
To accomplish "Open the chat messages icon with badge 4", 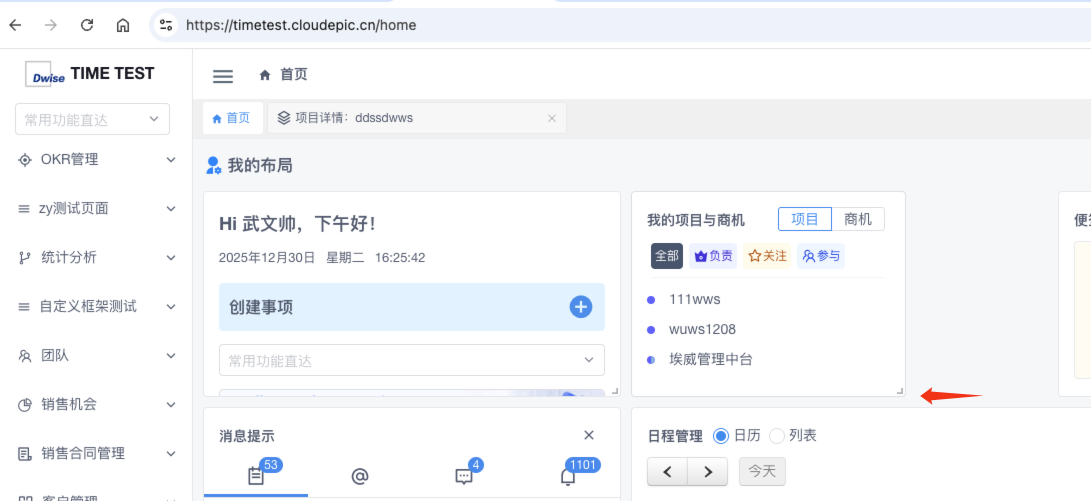I will (x=464, y=477).
